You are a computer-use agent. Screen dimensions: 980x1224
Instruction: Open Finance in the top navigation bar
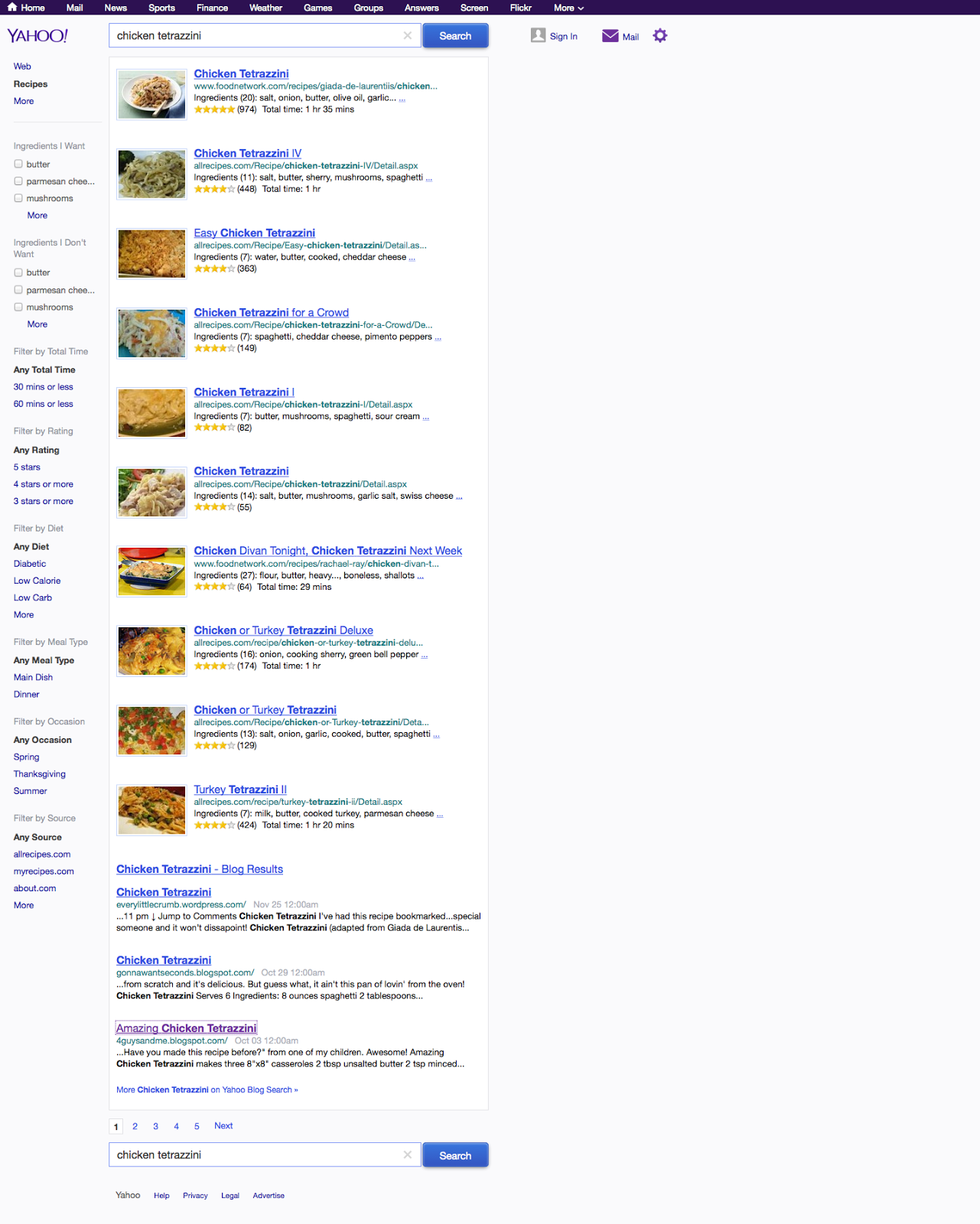tap(212, 8)
